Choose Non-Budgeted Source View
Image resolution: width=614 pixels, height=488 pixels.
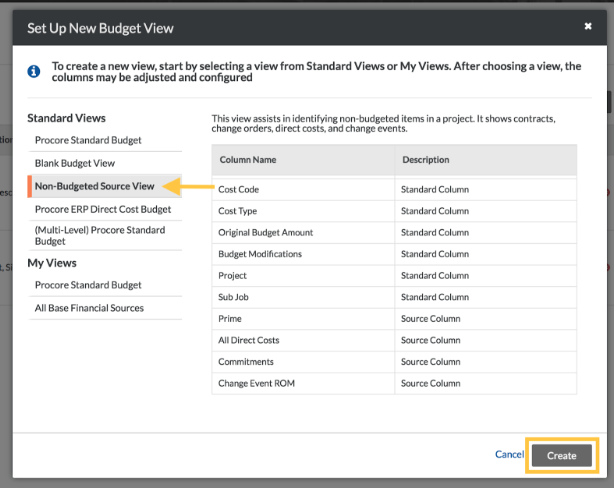pos(105,186)
